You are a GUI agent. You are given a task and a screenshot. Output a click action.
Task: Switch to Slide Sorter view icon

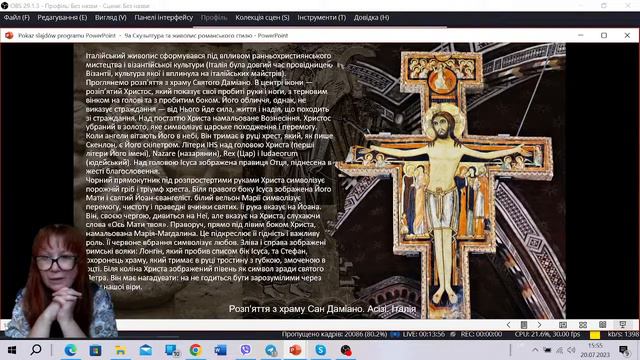tap(583, 325)
